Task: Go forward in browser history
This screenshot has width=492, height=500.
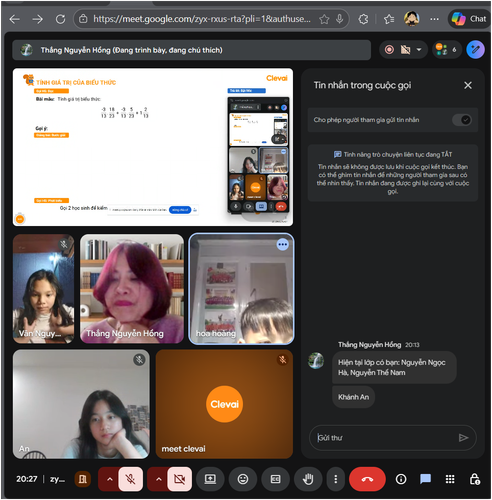Action: (x=37, y=19)
